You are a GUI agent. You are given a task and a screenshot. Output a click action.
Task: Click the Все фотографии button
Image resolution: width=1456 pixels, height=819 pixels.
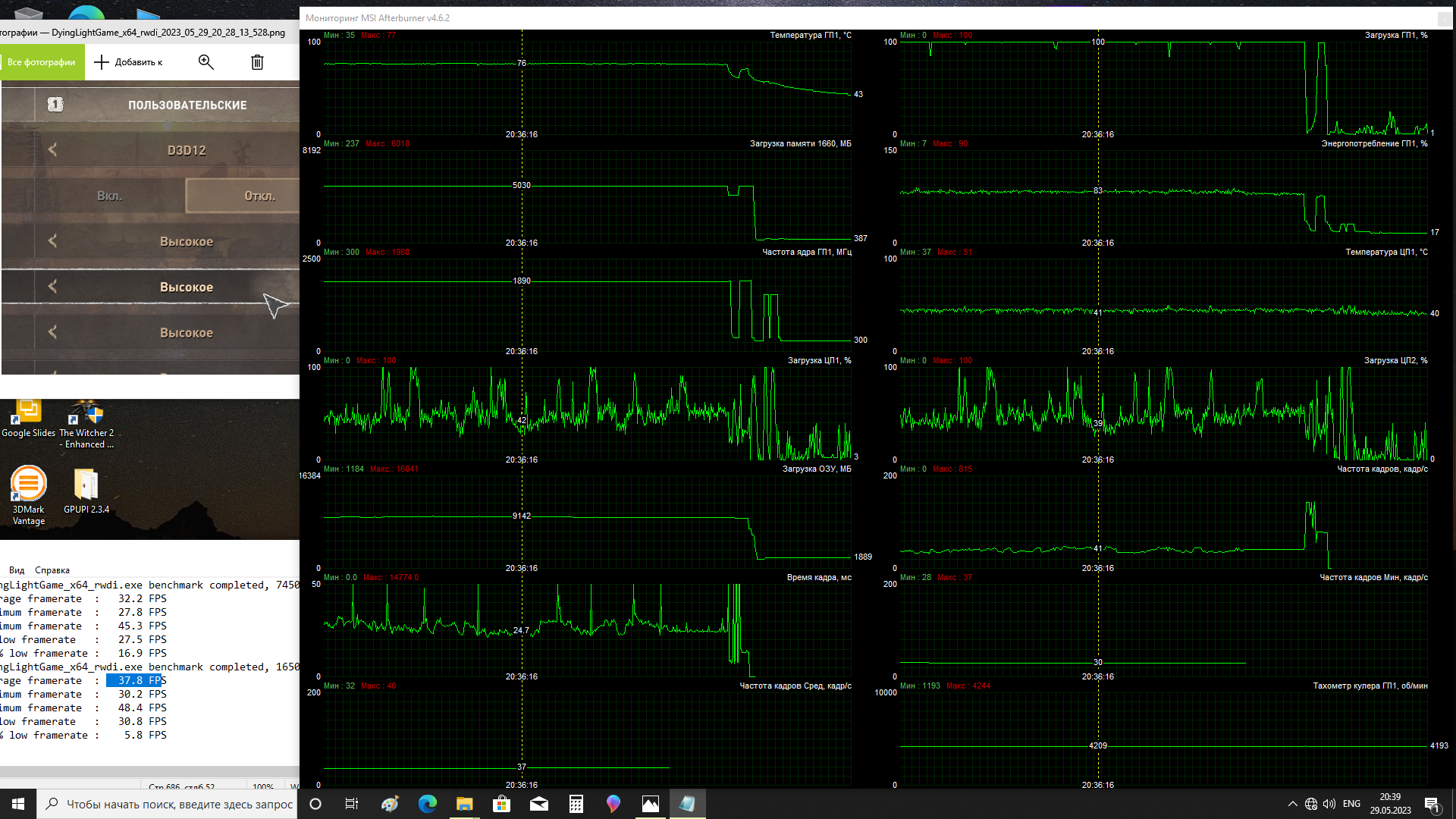(x=41, y=62)
